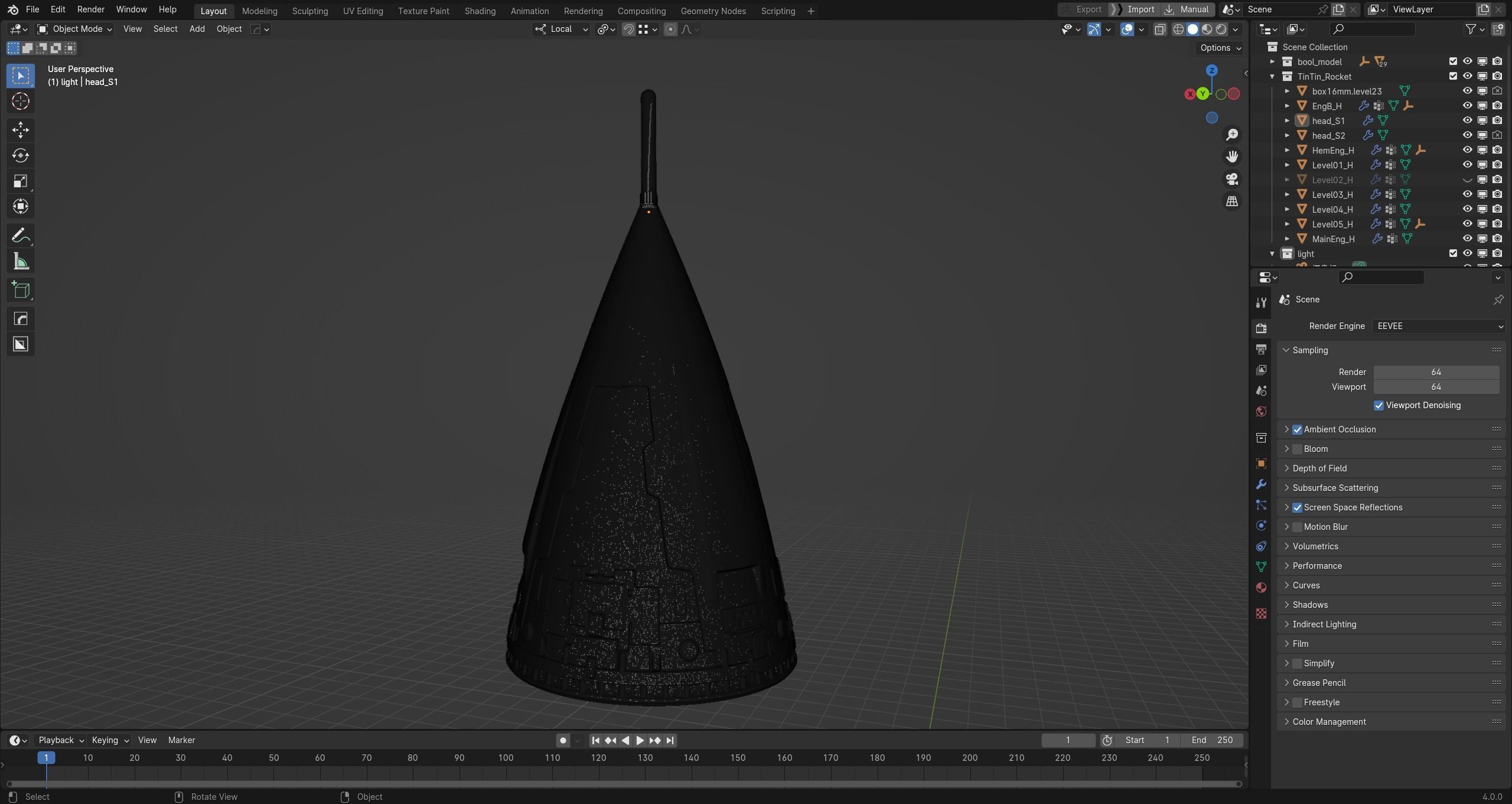Collapse the TinTin_Rocket collection
The image size is (1512, 804).
point(1272,76)
